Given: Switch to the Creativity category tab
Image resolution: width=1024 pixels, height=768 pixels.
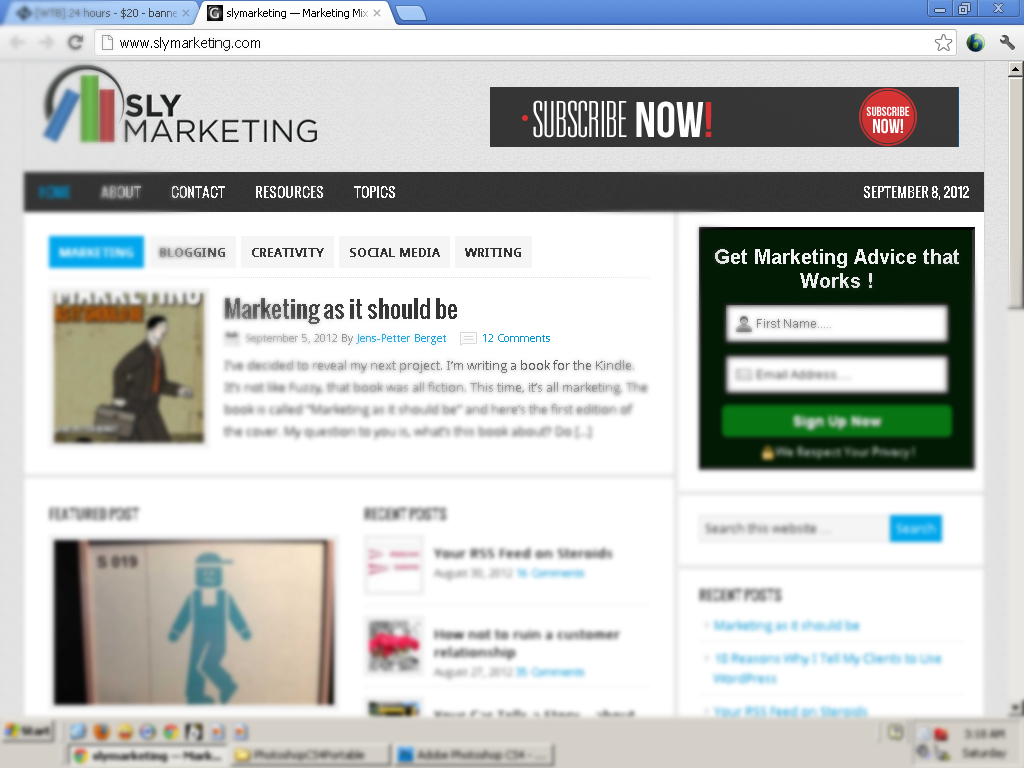Looking at the screenshot, I should point(287,252).
